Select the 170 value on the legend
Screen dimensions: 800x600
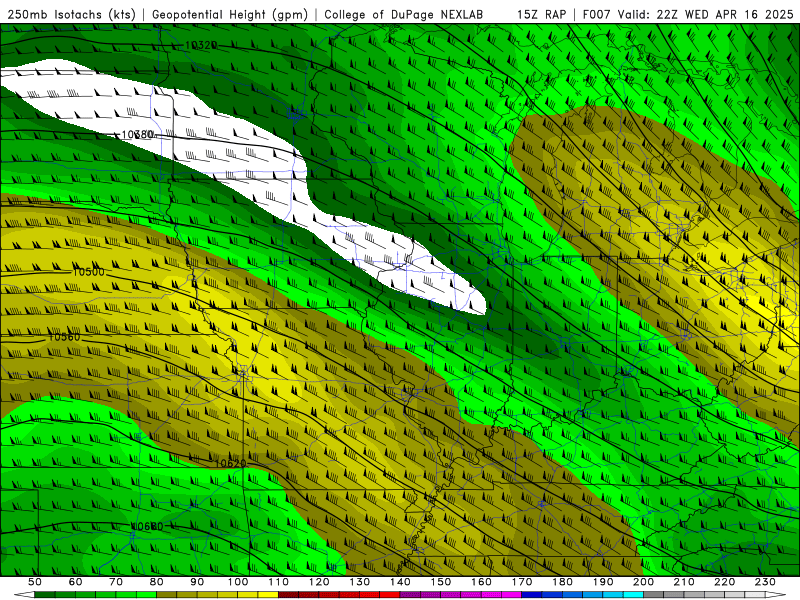[522, 582]
